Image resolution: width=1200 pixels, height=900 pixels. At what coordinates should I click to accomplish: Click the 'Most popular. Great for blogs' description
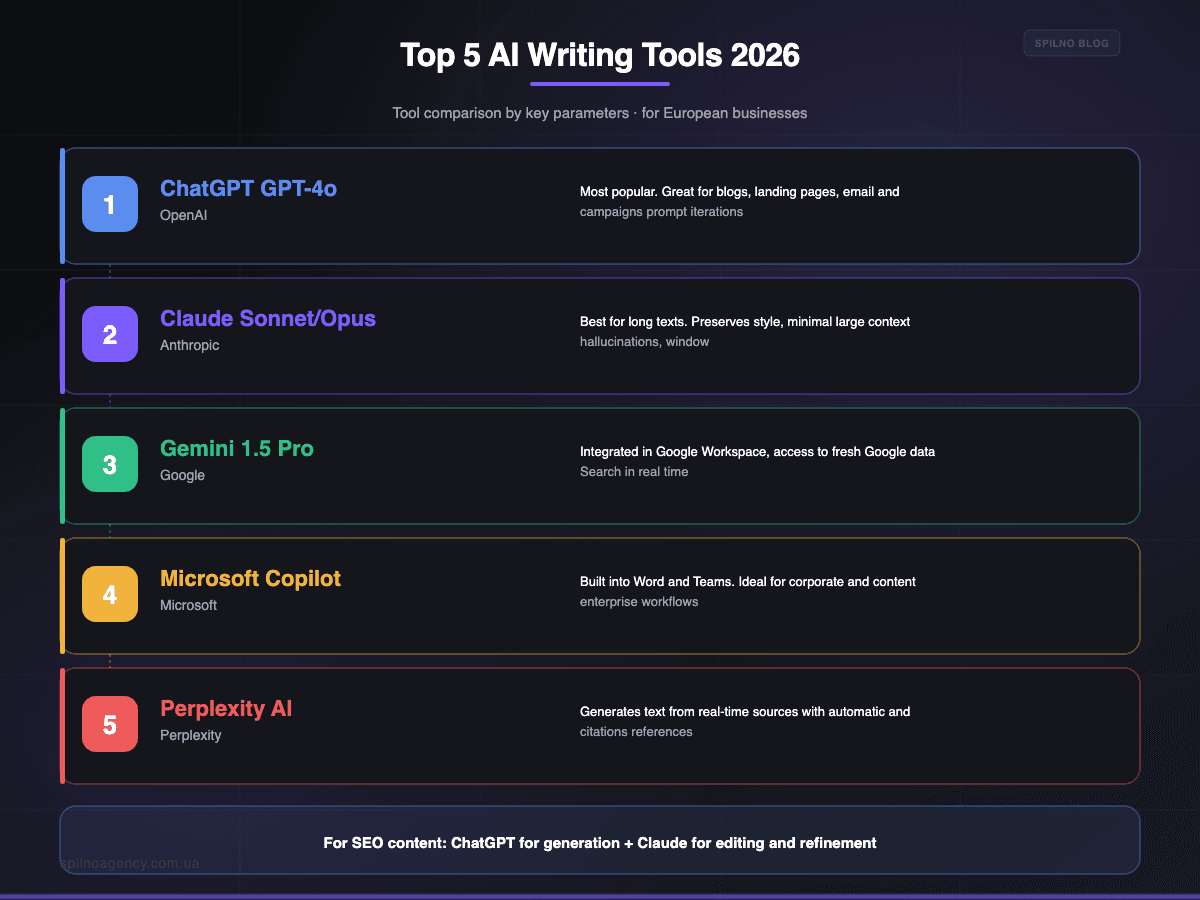[740, 191]
